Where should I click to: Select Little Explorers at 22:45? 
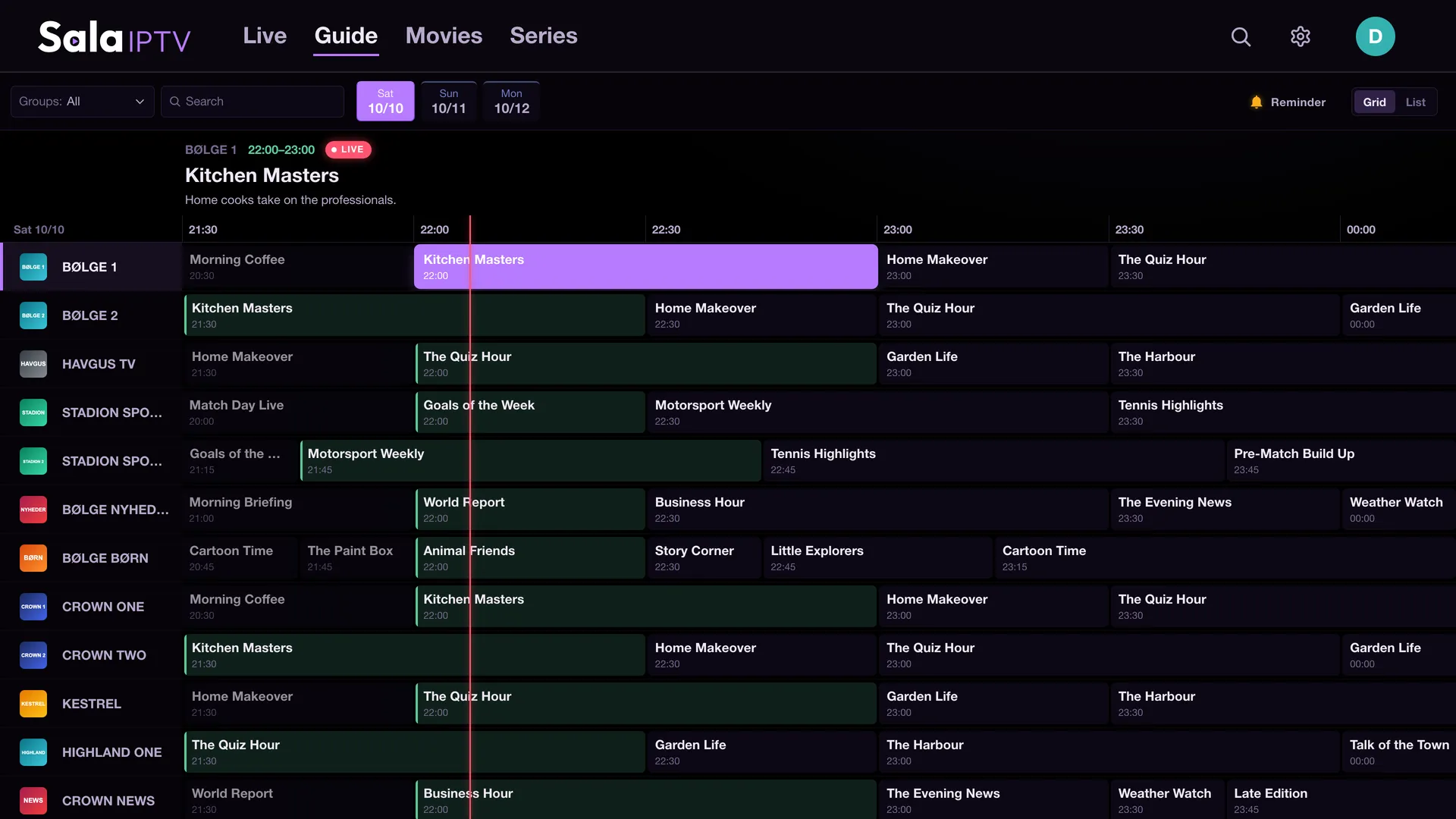pos(877,558)
